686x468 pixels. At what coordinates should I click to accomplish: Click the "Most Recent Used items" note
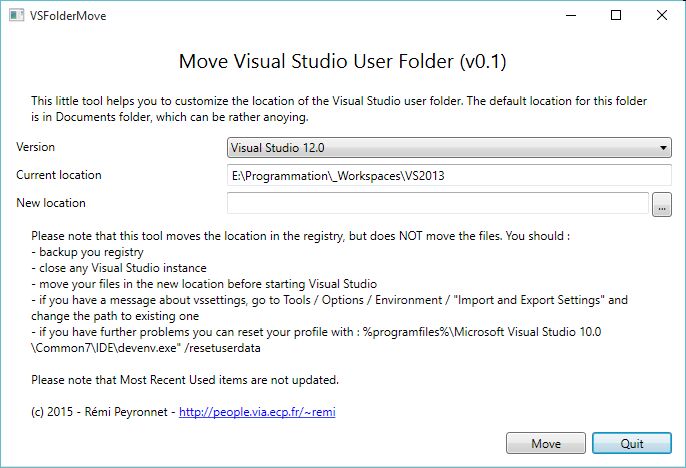(185, 380)
